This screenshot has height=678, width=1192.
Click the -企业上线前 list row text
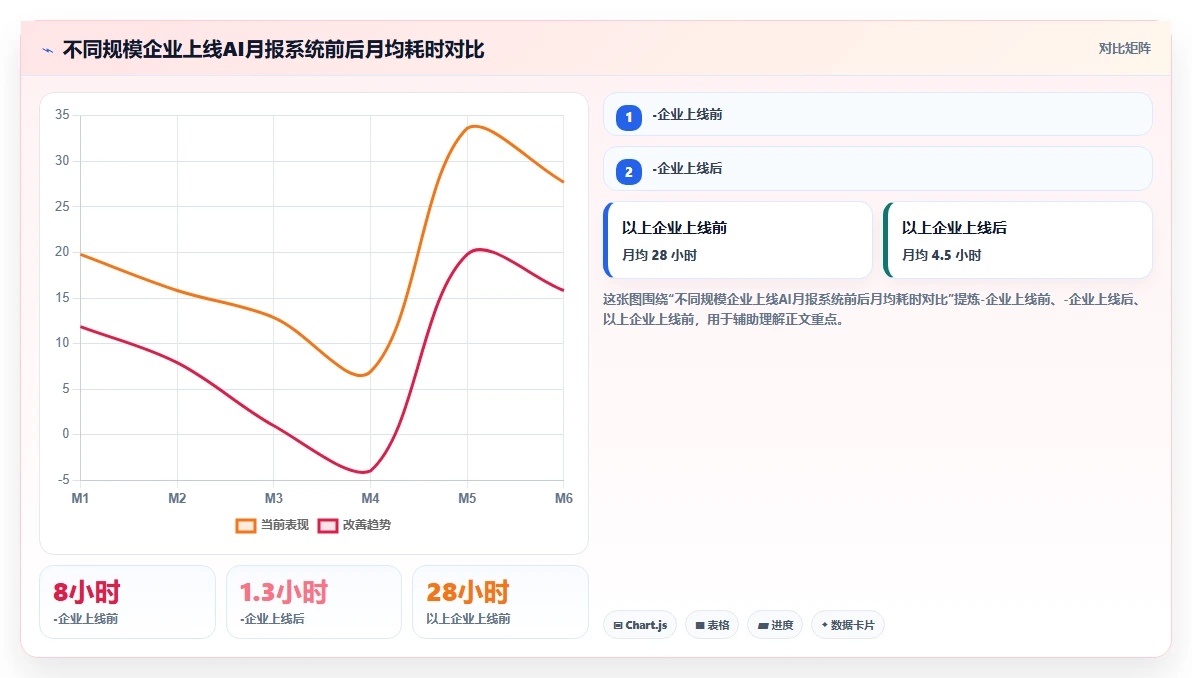coord(687,115)
